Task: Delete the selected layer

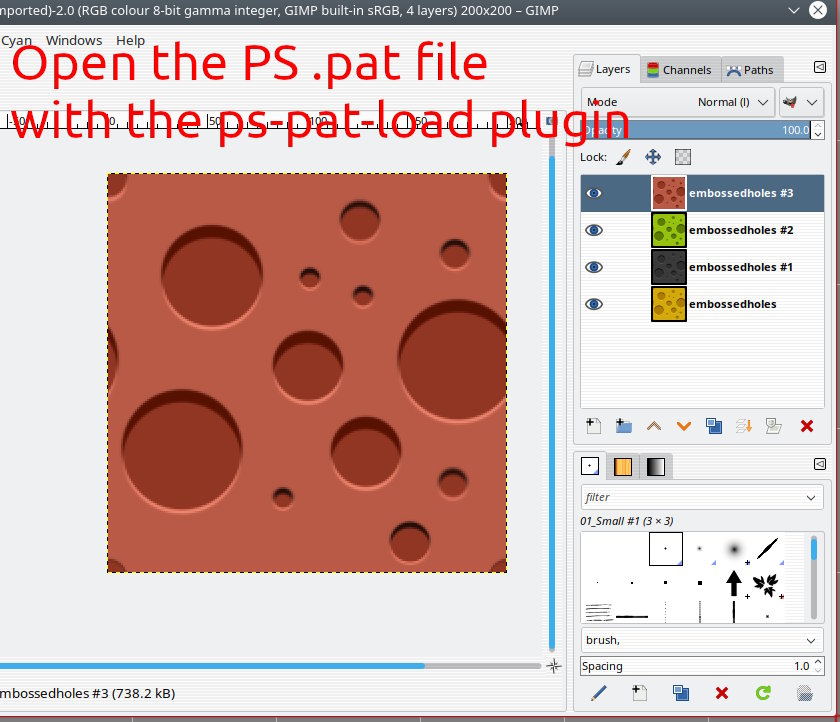Action: (x=807, y=426)
